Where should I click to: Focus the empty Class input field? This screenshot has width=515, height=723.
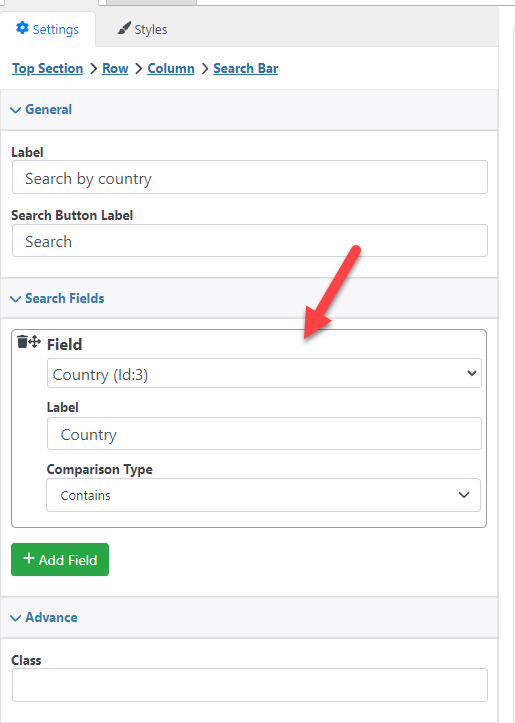click(x=250, y=685)
